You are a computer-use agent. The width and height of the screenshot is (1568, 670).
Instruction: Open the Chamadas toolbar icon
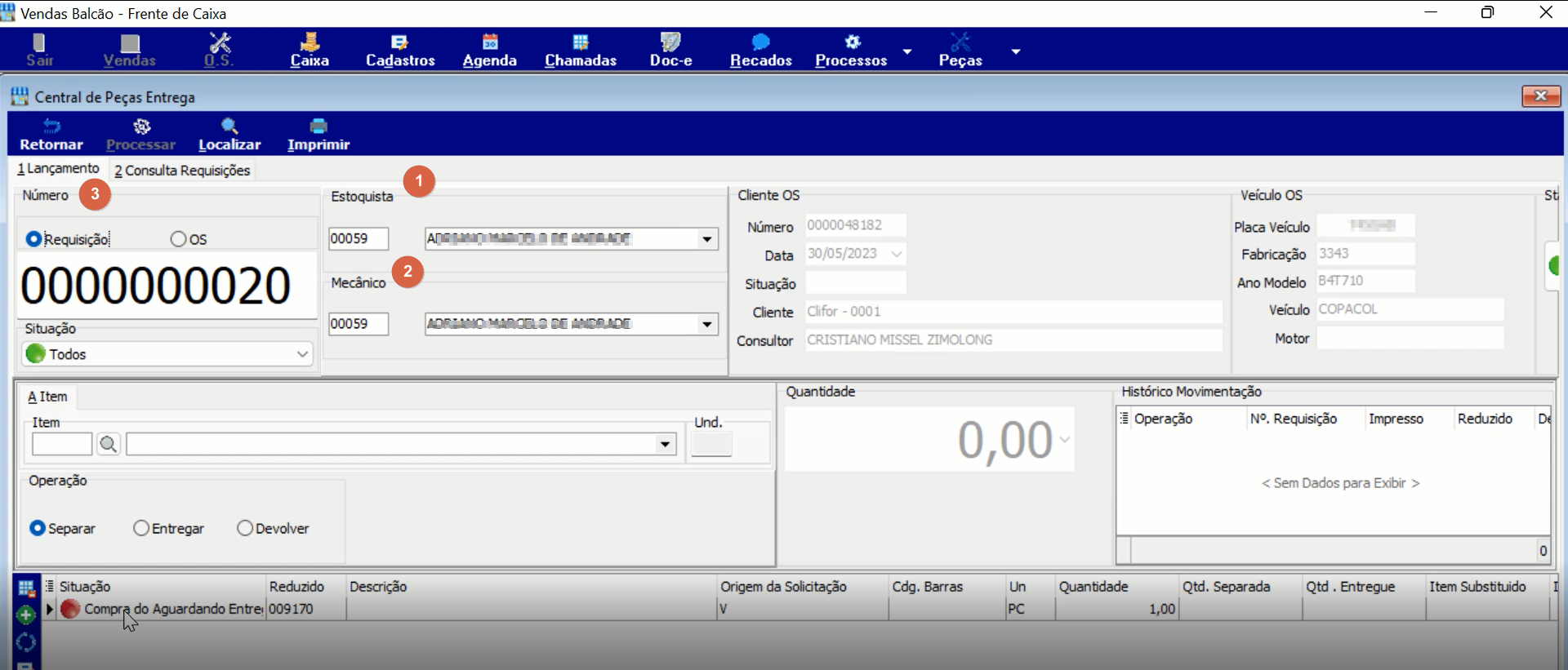581,42
